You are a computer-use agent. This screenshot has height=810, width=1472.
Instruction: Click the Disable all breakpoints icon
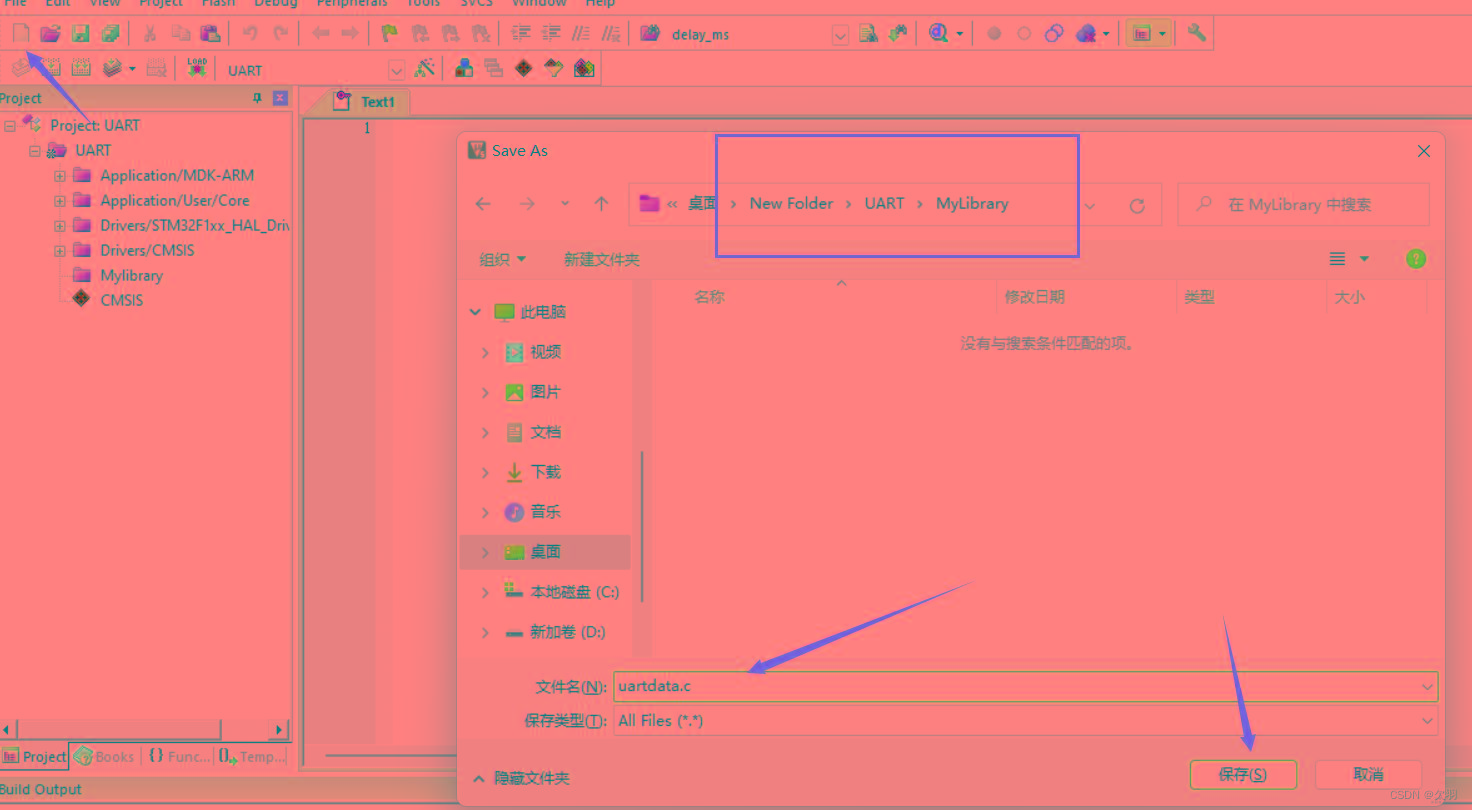click(1054, 34)
